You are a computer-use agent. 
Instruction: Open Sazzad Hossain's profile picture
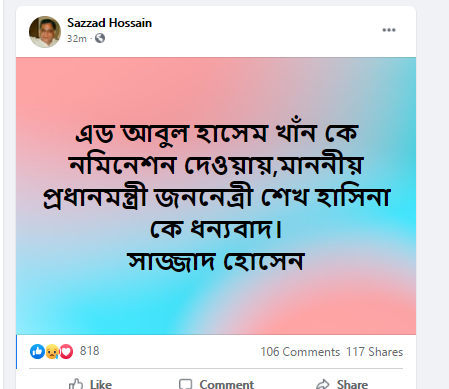[x=45, y=32]
